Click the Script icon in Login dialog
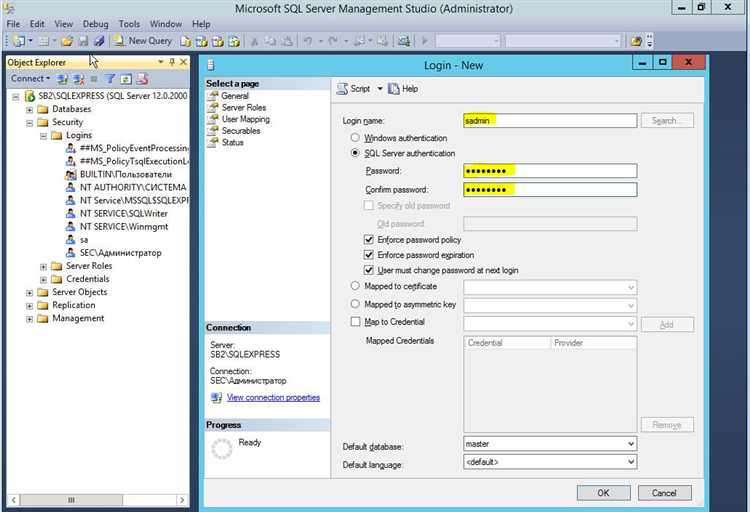 click(342, 89)
